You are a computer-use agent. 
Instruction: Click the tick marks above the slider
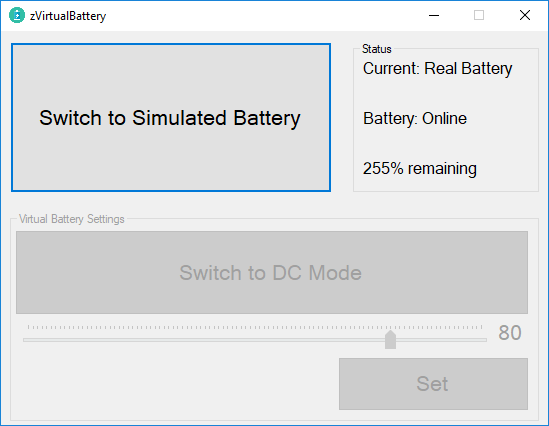(255, 327)
